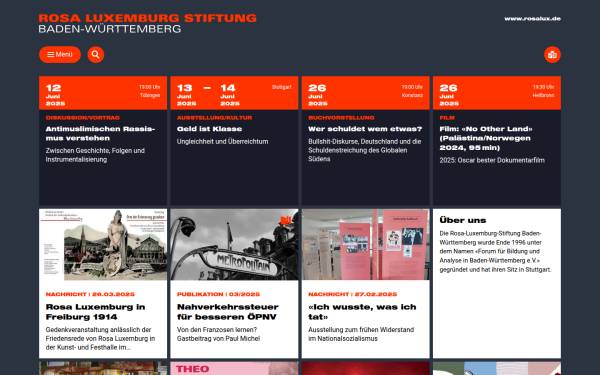This screenshot has height=375, width=600.
Task: Click 'Gastbeitrag von Paul Michel' text
Action: (x=218, y=339)
